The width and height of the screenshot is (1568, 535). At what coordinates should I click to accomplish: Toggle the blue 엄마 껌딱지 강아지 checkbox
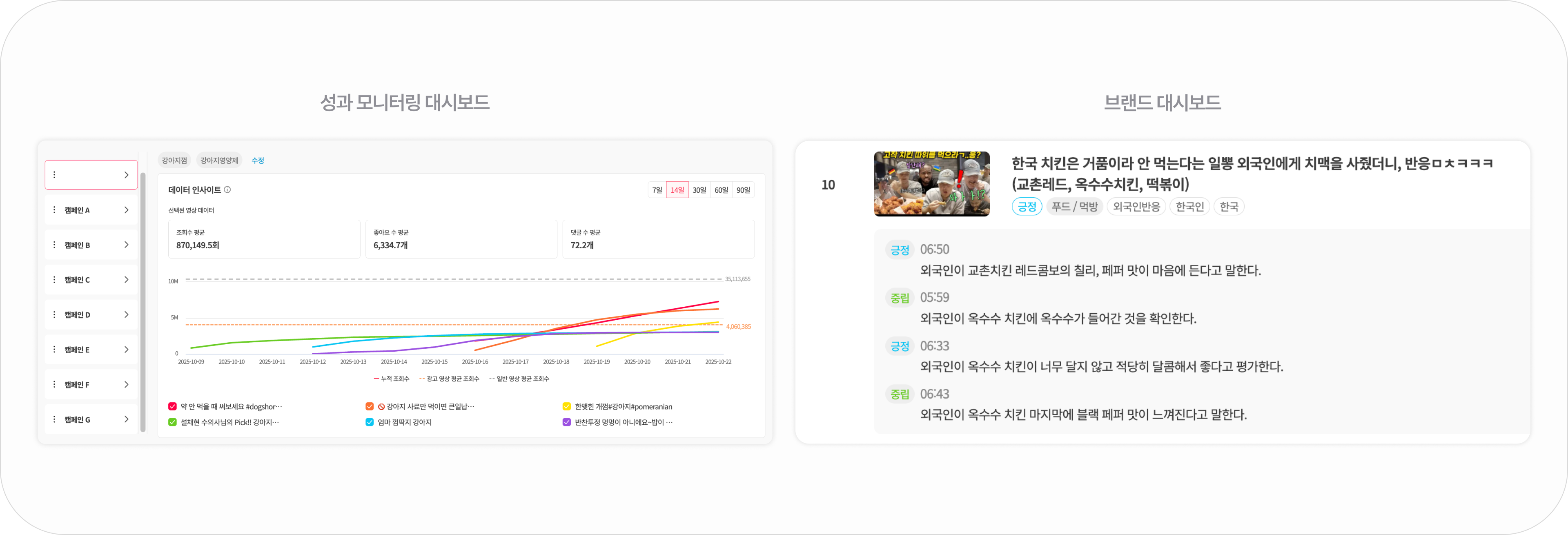coord(370,422)
